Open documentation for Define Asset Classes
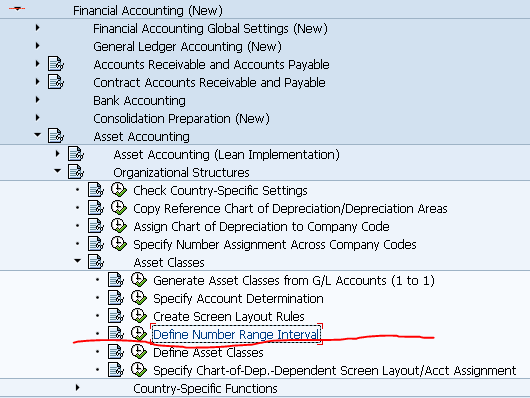 116,352
